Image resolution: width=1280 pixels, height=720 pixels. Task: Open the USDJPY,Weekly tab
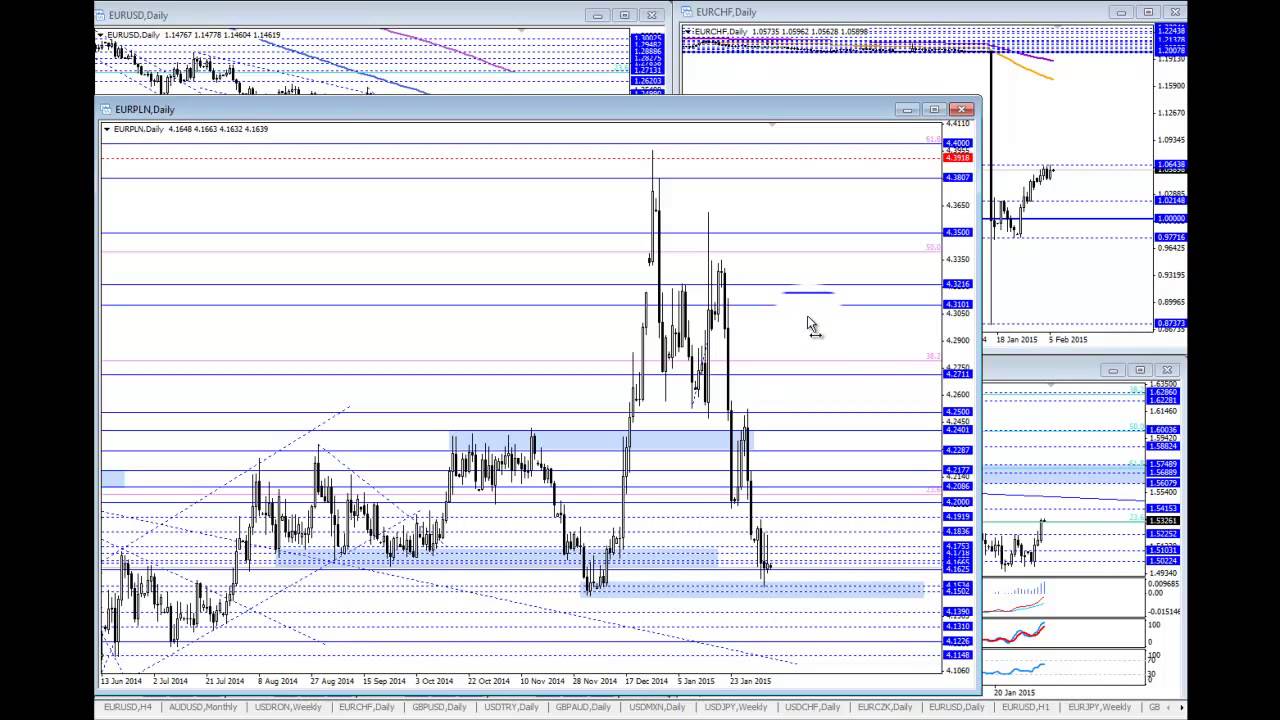(x=736, y=707)
